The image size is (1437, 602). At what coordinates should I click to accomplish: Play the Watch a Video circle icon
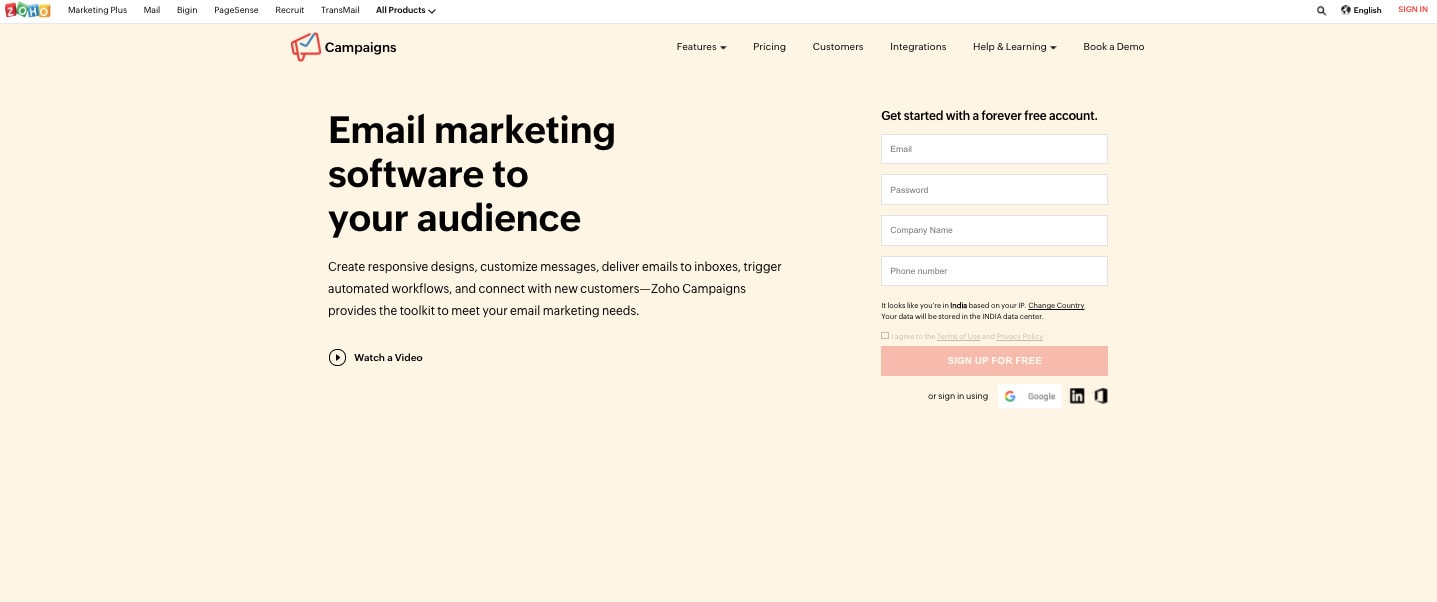337,357
